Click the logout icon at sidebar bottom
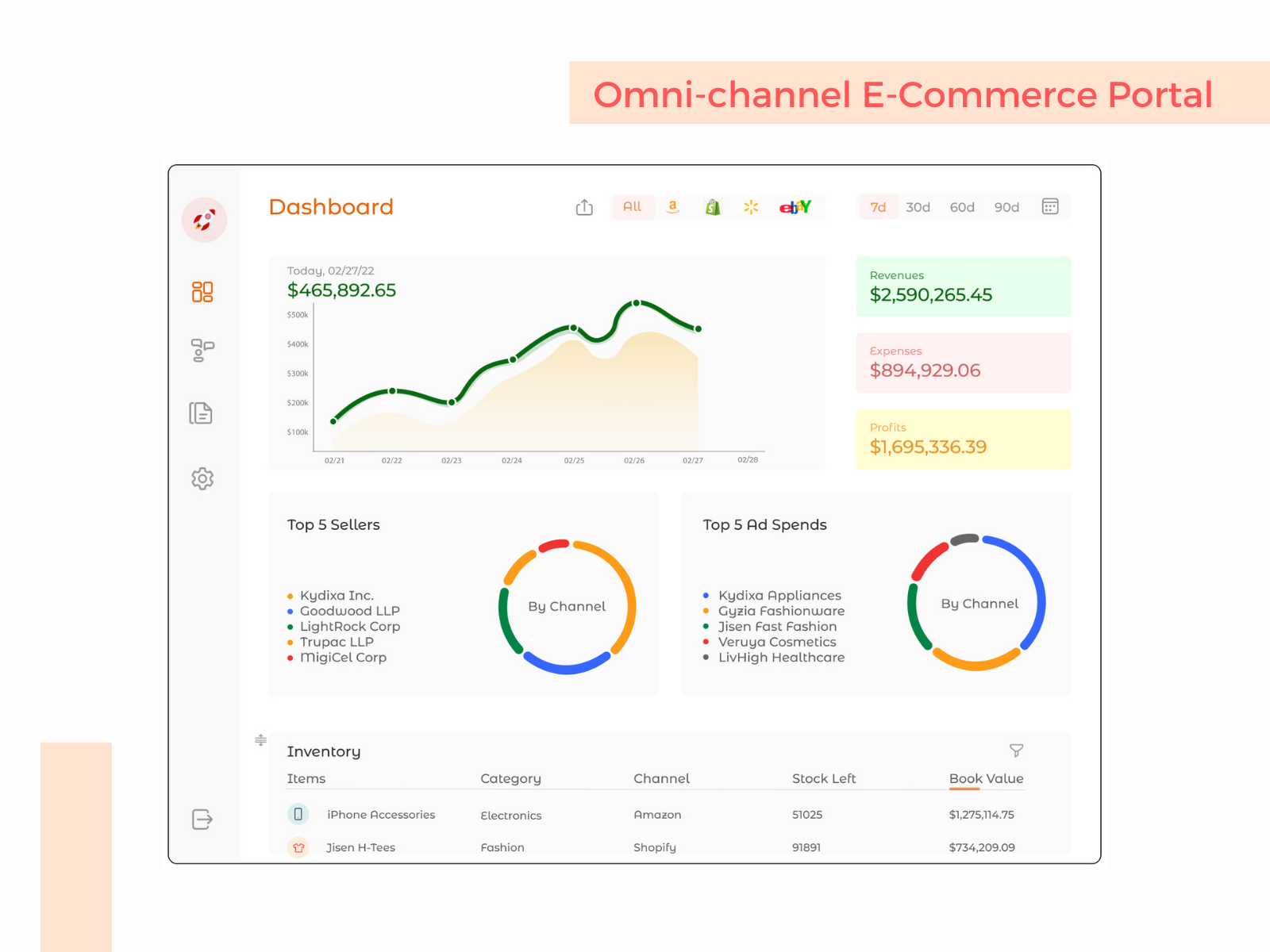 (x=202, y=820)
